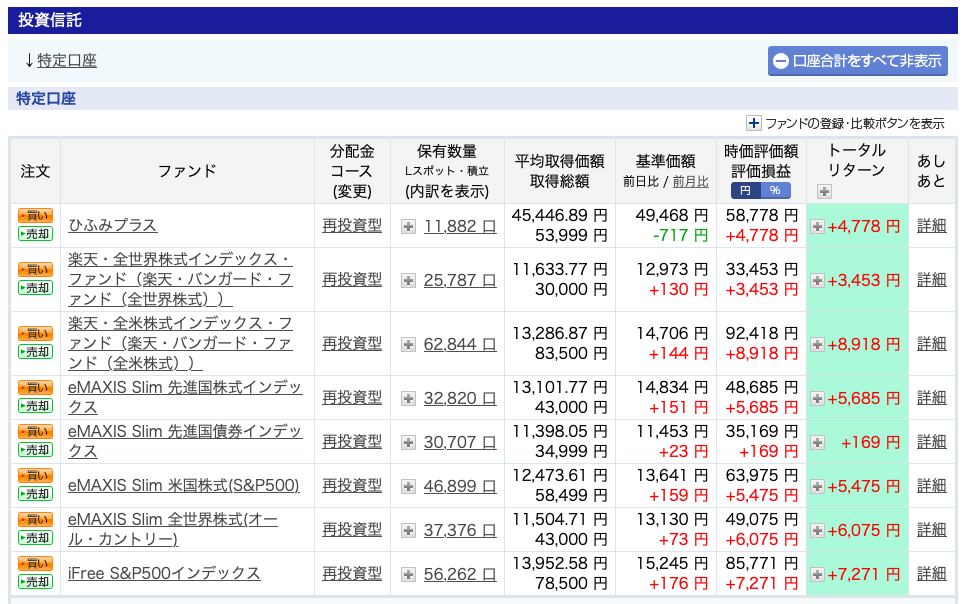Click 売却 for 楽天・全世界株式インデックス fund
The image size is (966, 604).
(x=35, y=288)
